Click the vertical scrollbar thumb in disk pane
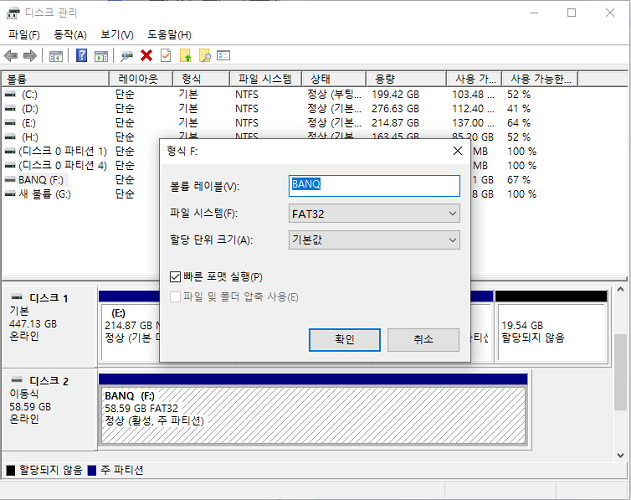The height and width of the screenshot is (500, 631). click(x=620, y=372)
